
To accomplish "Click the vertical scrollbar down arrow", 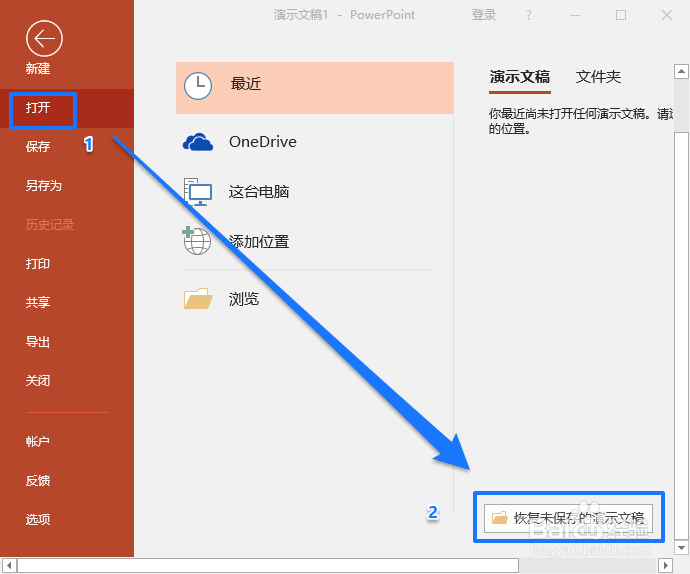I will pyautogui.click(x=681, y=548).
